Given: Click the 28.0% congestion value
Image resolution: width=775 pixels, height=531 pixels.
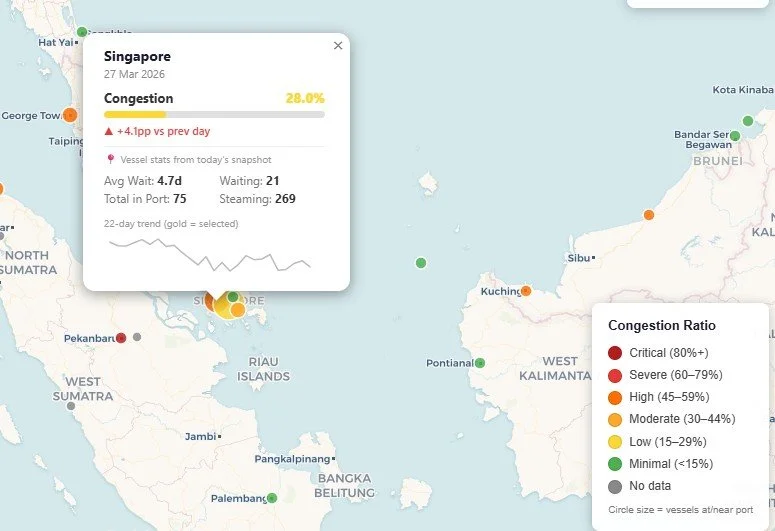Looking at the screenshot, I should pos(305,98).
